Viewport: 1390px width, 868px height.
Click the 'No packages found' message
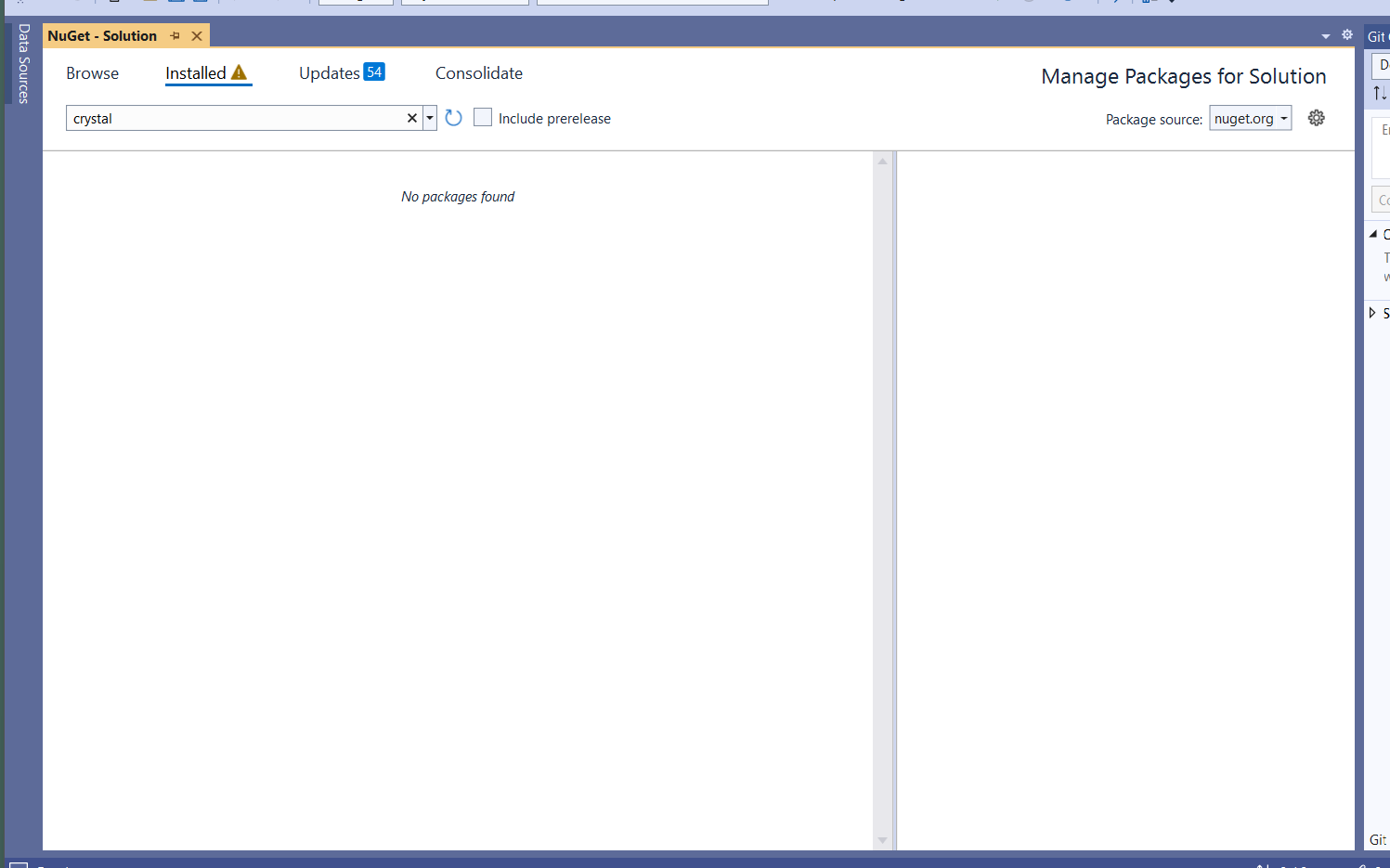(x=458, y=197)
